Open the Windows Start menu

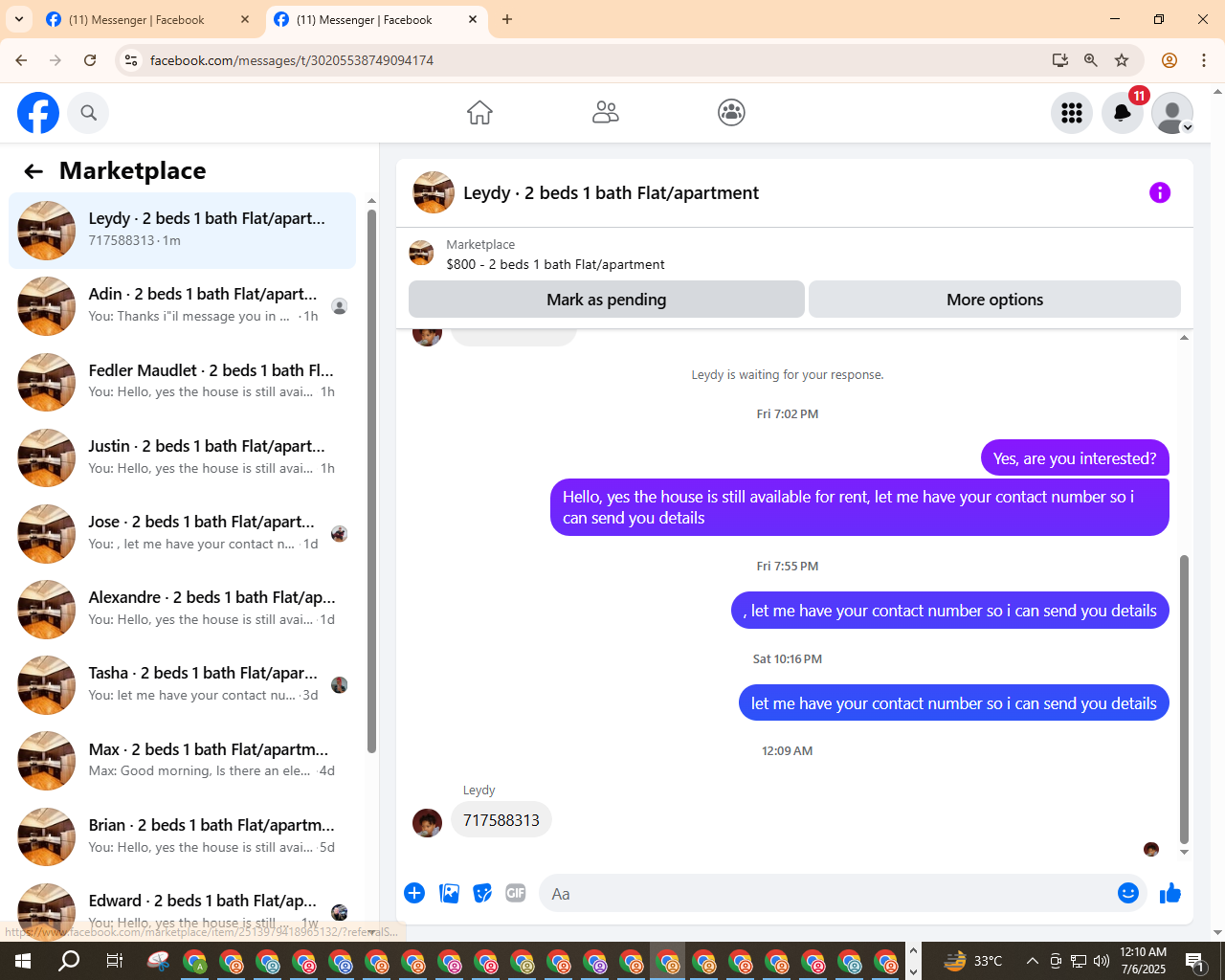[23, 961]
